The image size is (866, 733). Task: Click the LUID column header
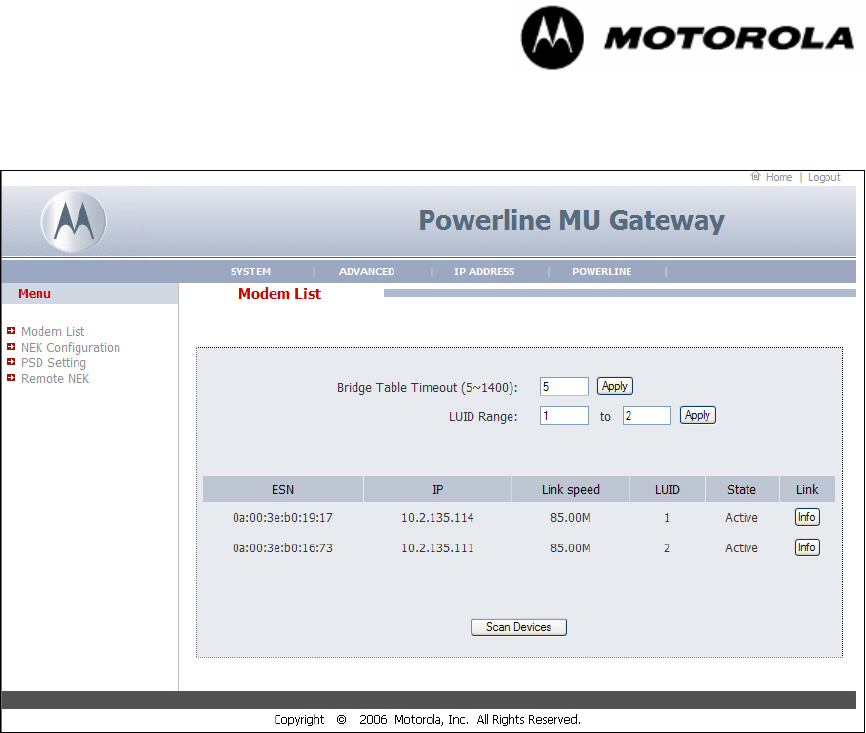[667, 489]
